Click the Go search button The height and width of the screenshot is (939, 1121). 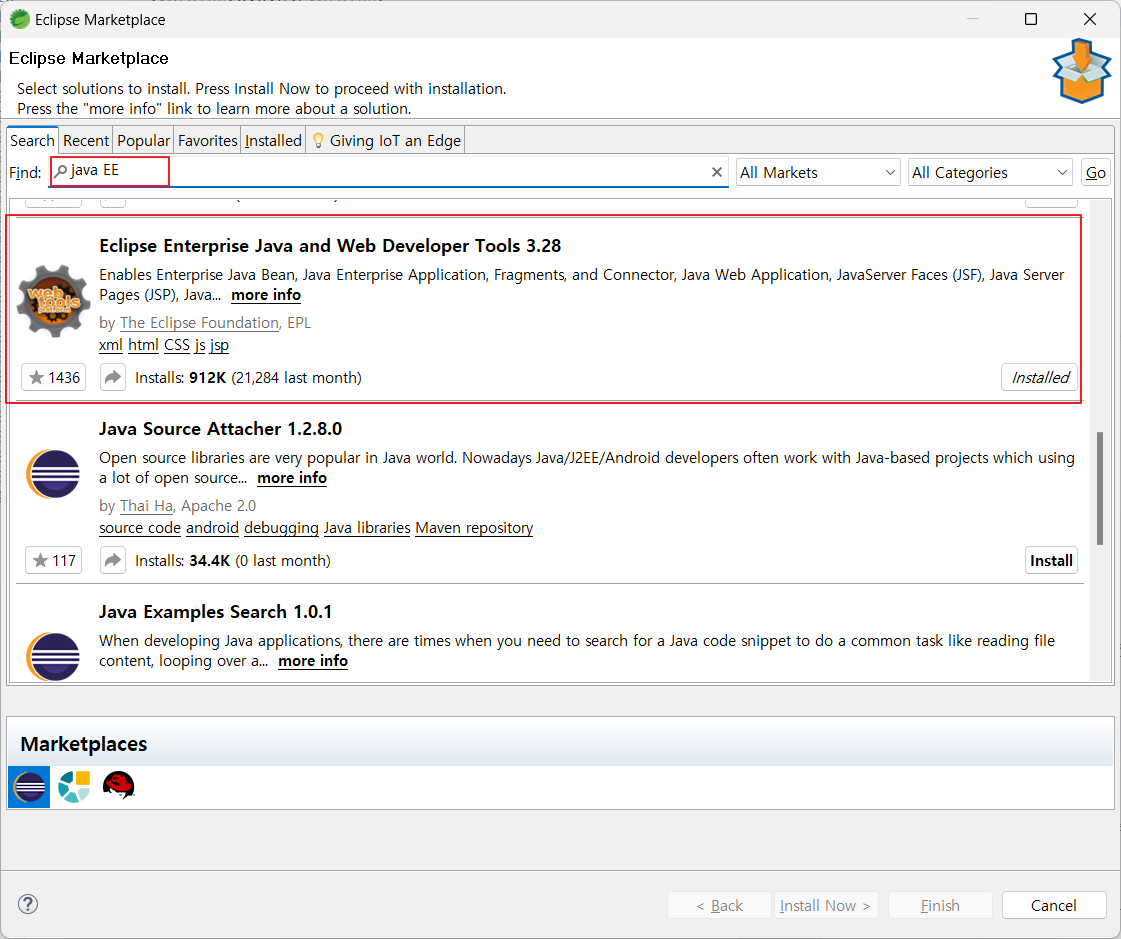tap(1095, 172)
